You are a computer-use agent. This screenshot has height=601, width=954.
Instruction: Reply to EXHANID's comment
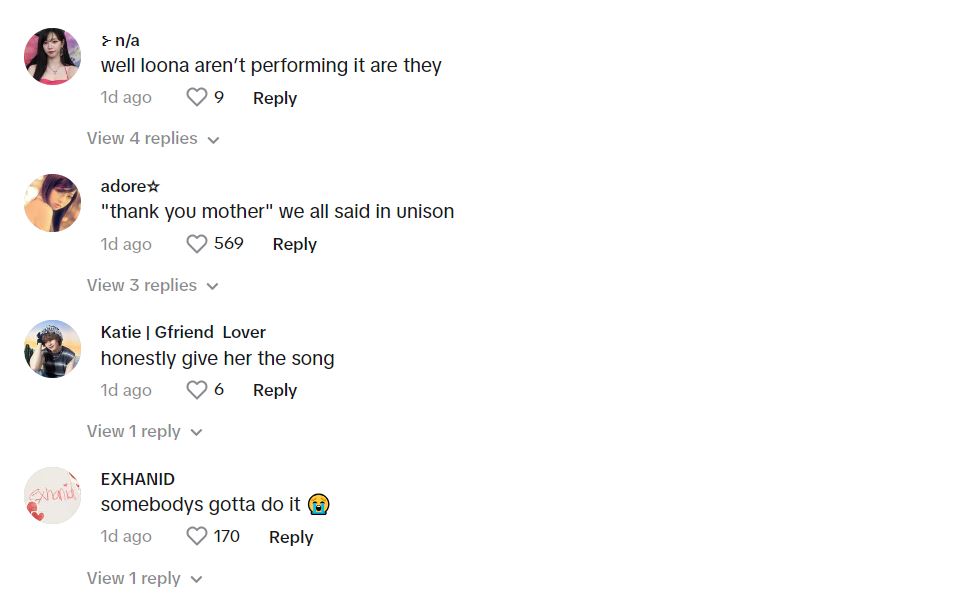(x=291, y=537)
